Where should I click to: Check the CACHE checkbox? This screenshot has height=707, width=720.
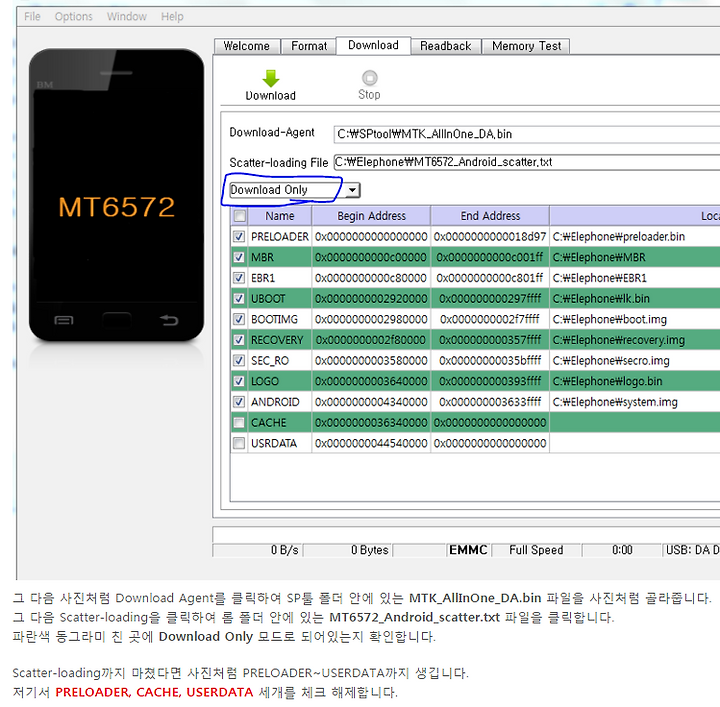(x=239, y=422)
